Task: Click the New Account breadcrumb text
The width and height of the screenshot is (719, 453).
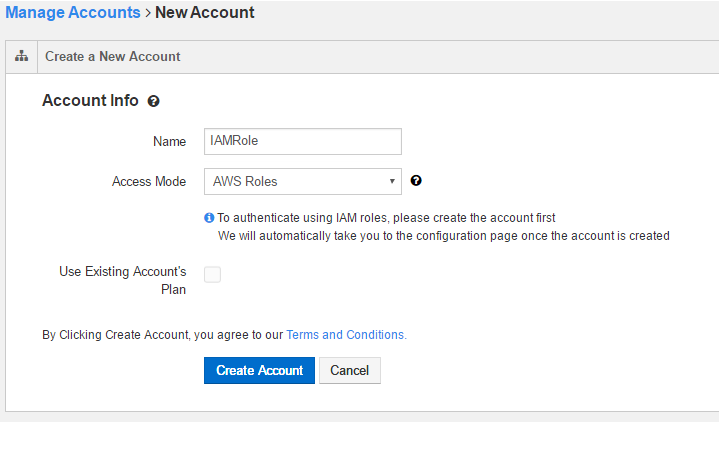Action: coord(205,12)
